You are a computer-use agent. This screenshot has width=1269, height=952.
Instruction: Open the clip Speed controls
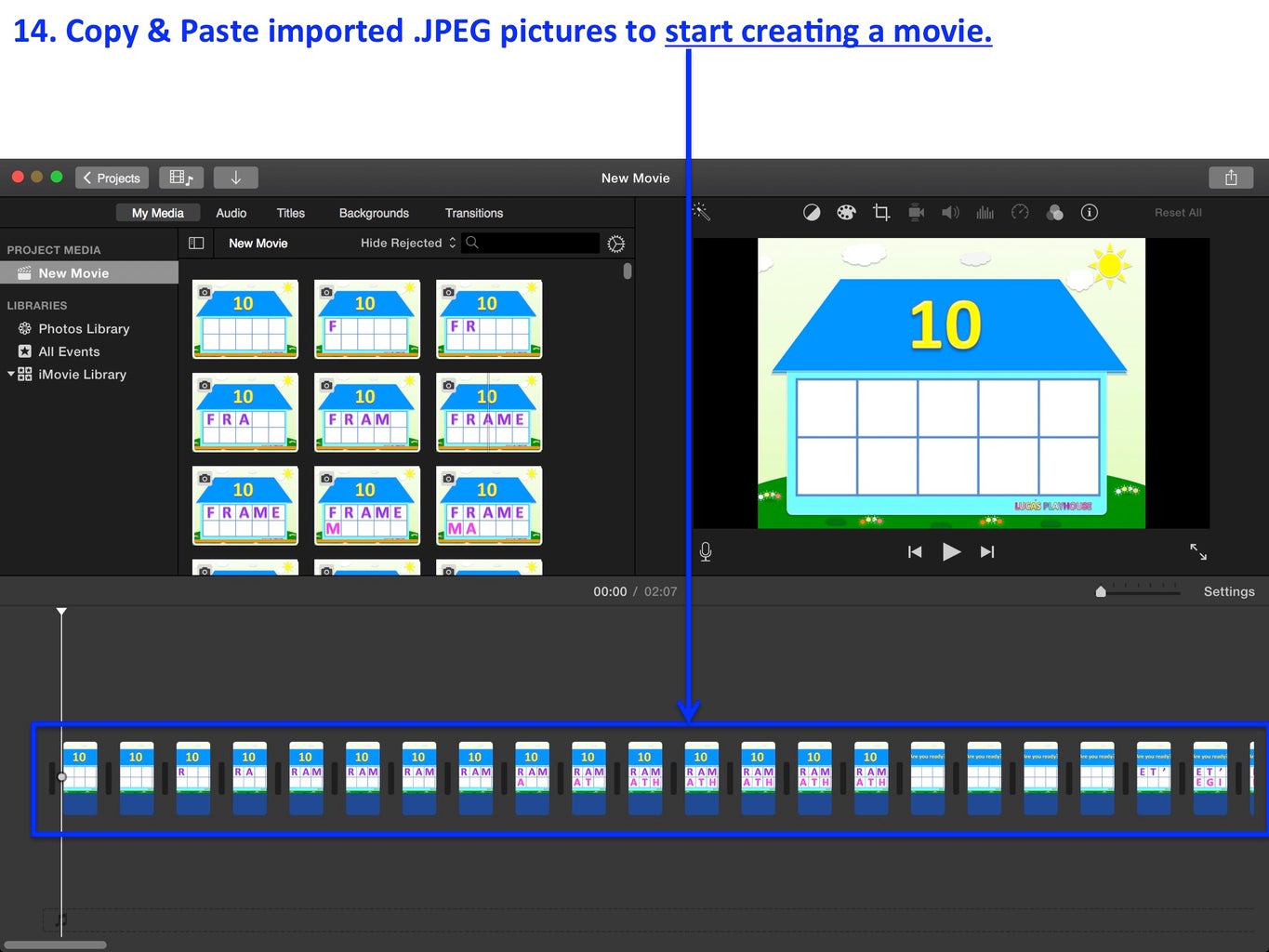pyautogui.click(x=1020, y=212)
